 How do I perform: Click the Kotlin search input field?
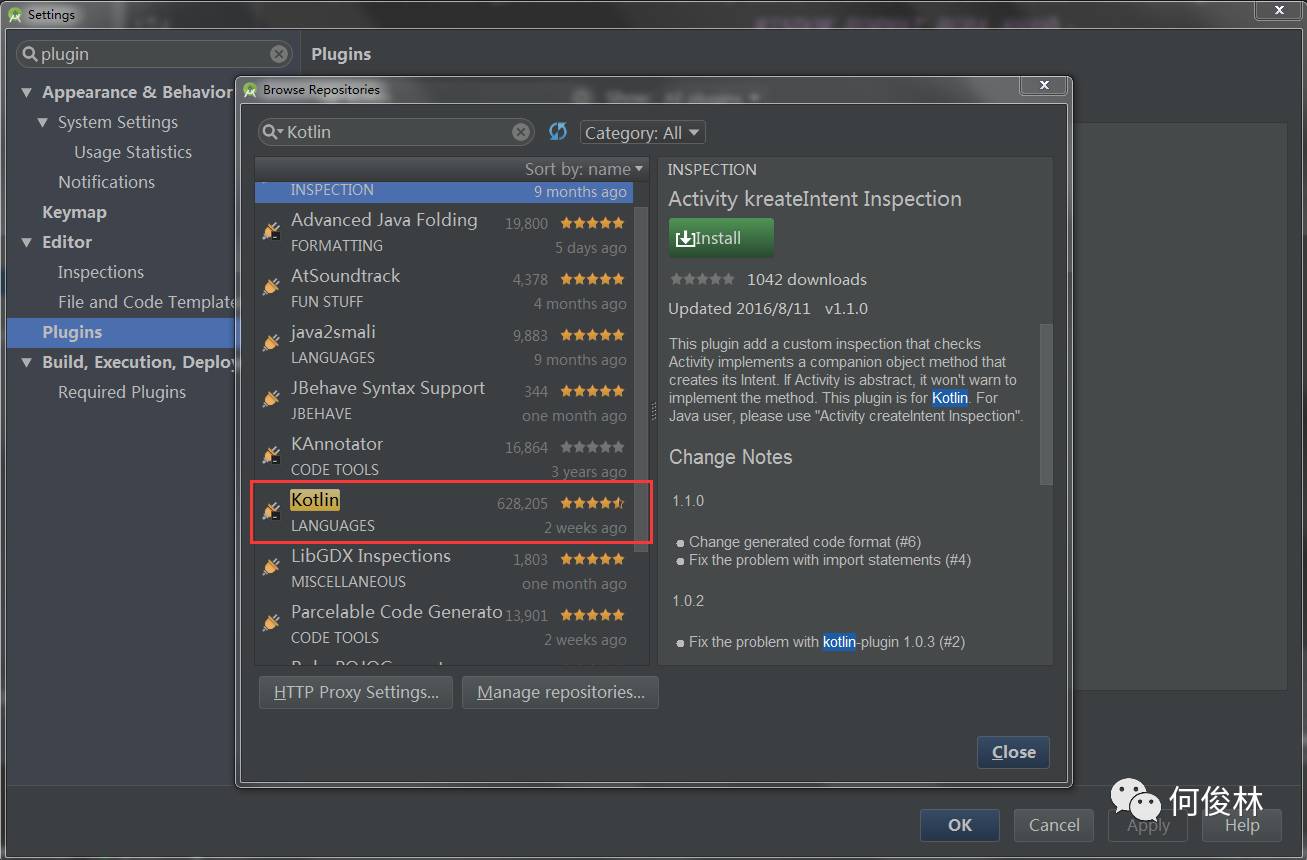point(398,132)
